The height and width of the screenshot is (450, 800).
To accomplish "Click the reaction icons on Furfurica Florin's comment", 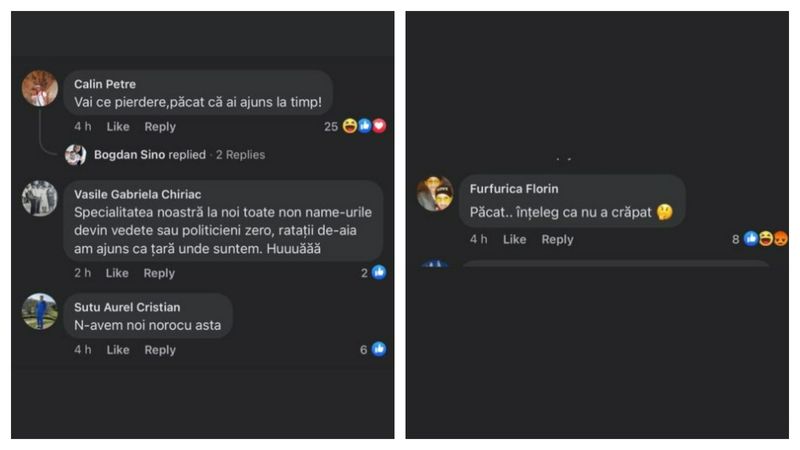I will click(766, 239).
